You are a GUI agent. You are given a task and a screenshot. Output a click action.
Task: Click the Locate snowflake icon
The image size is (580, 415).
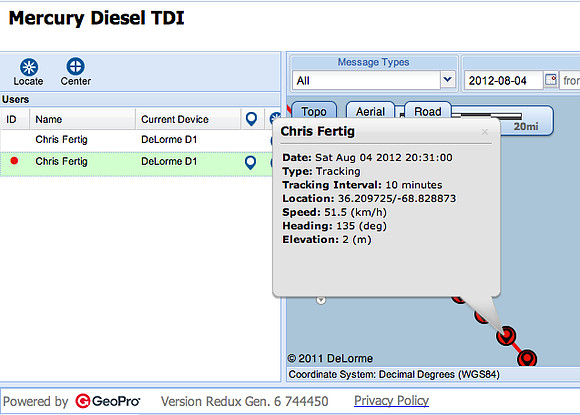(29, 67)
